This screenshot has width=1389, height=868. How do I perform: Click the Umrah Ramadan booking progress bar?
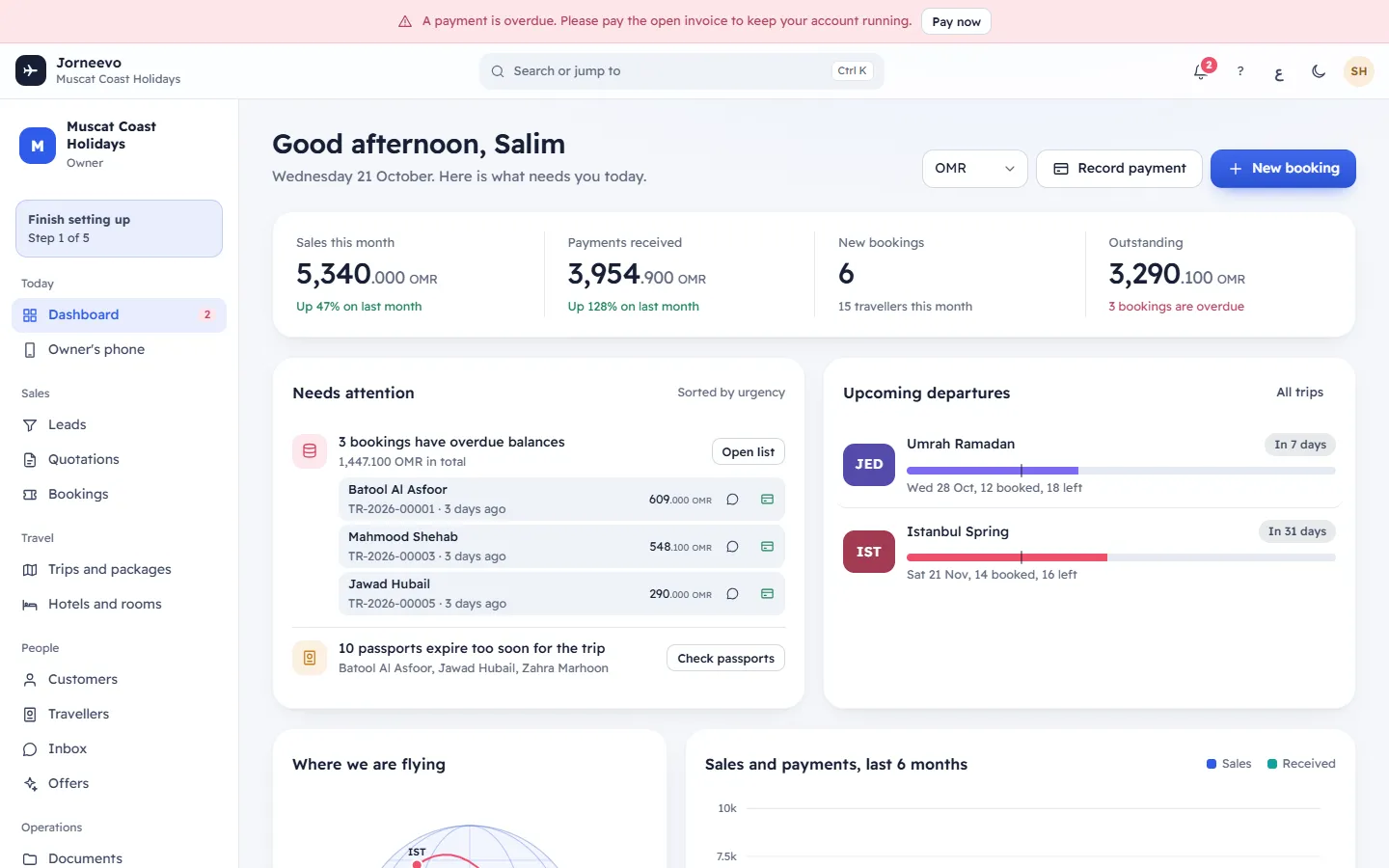pyautogui.click(x=1121, y=471)
